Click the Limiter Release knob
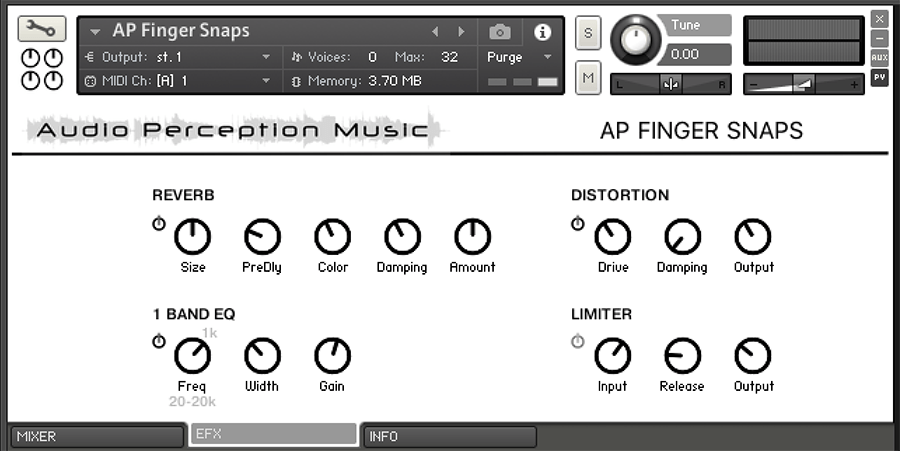900x451 pixels. point(682,356)
